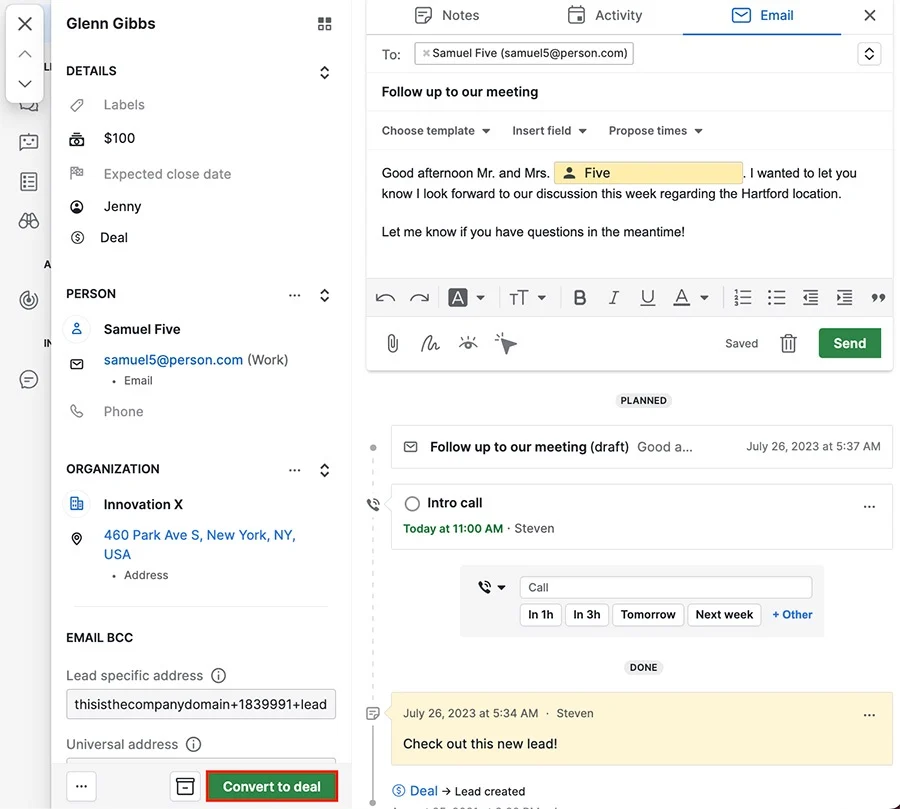Click the font size TT icon
Image resolution: width=900 pixels, height=809 pixels.
pyautogui.click(x=518, y=297)
